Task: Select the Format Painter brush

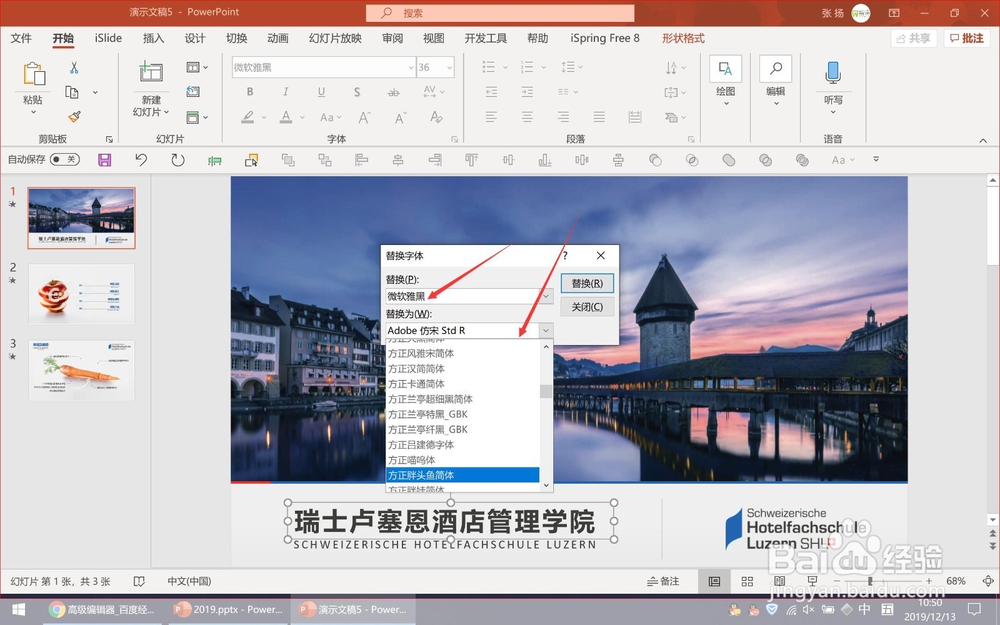Action: click(x=74, y=117)
